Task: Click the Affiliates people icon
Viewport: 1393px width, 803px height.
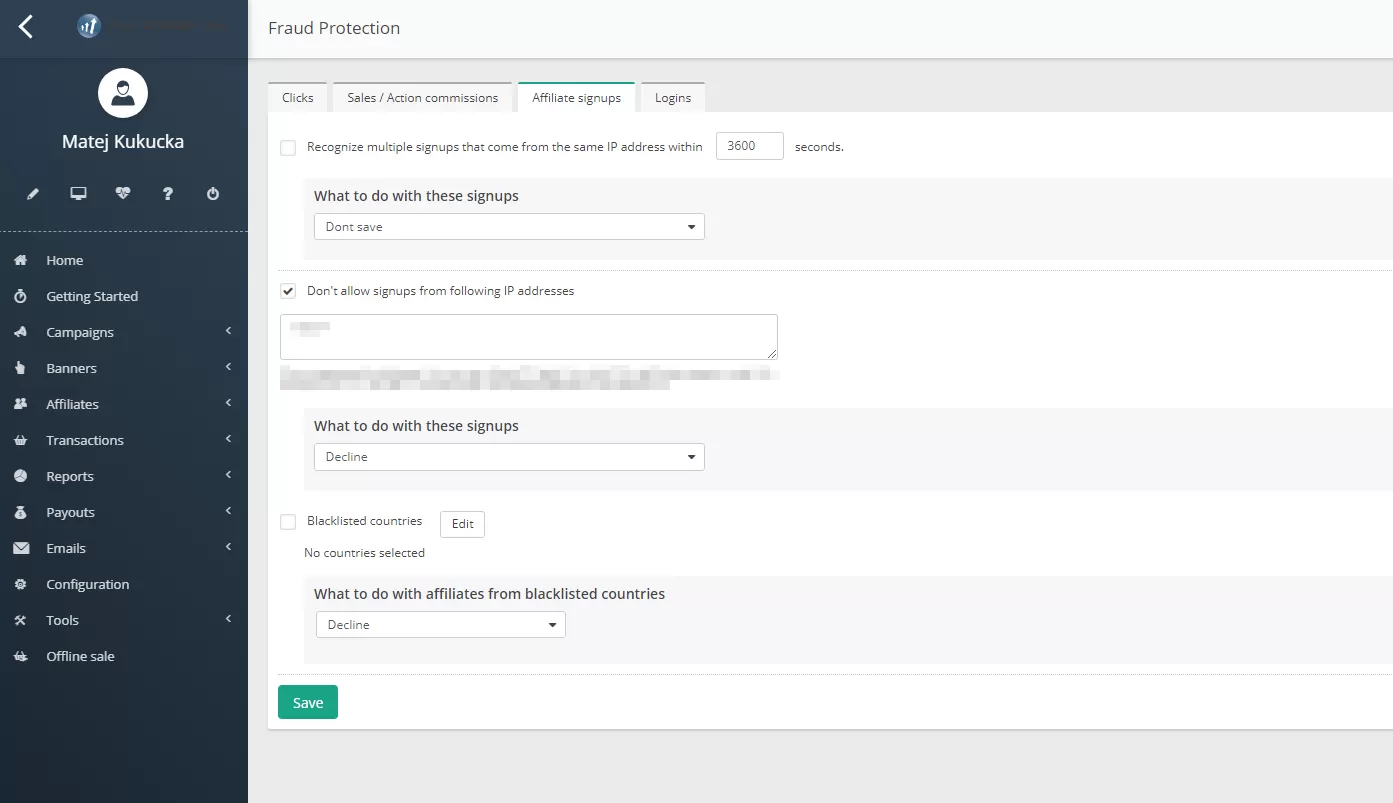Action: coord(20,404)
